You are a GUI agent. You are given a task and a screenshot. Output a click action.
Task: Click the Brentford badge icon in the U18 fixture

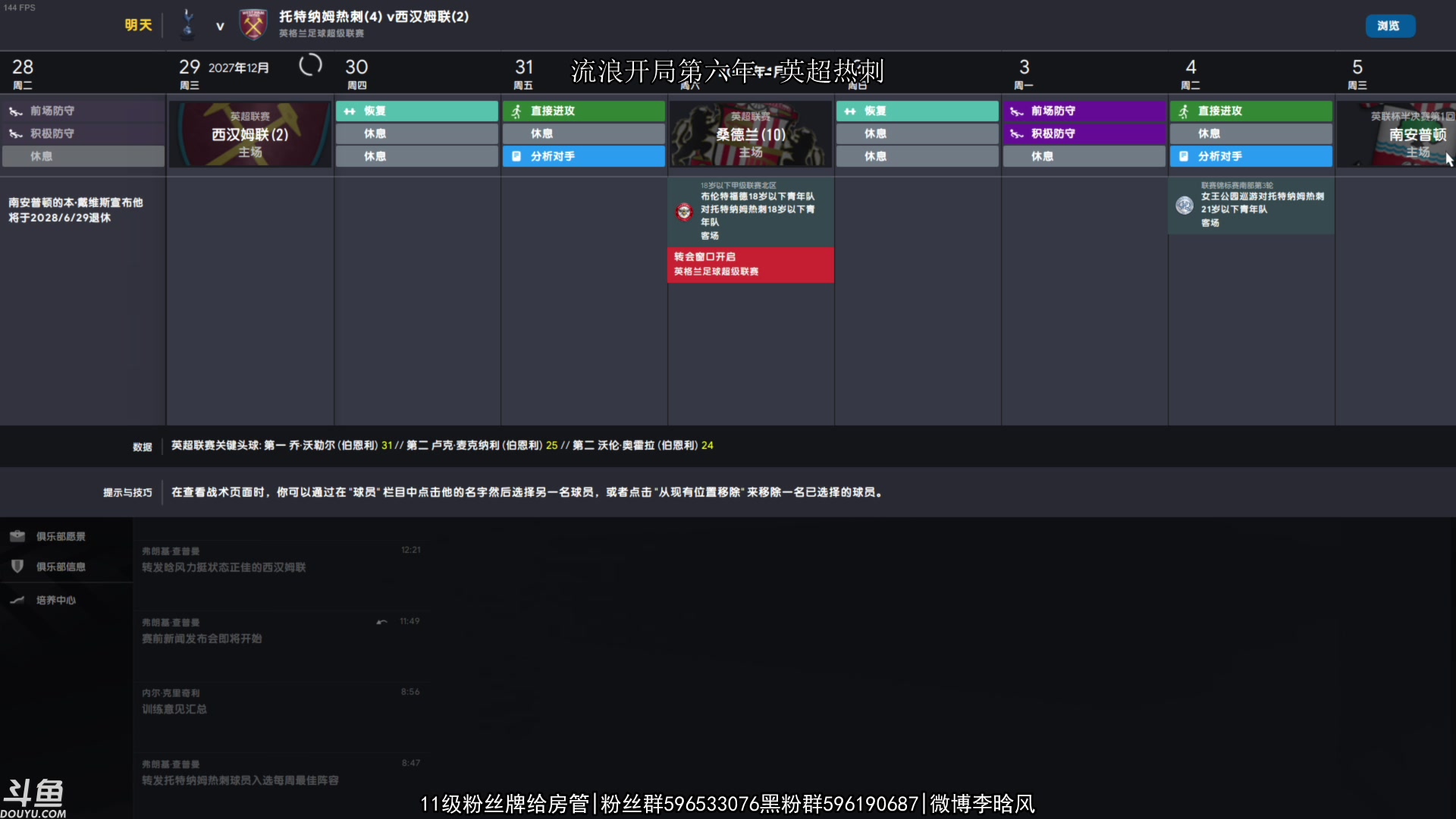click(684, 212)
